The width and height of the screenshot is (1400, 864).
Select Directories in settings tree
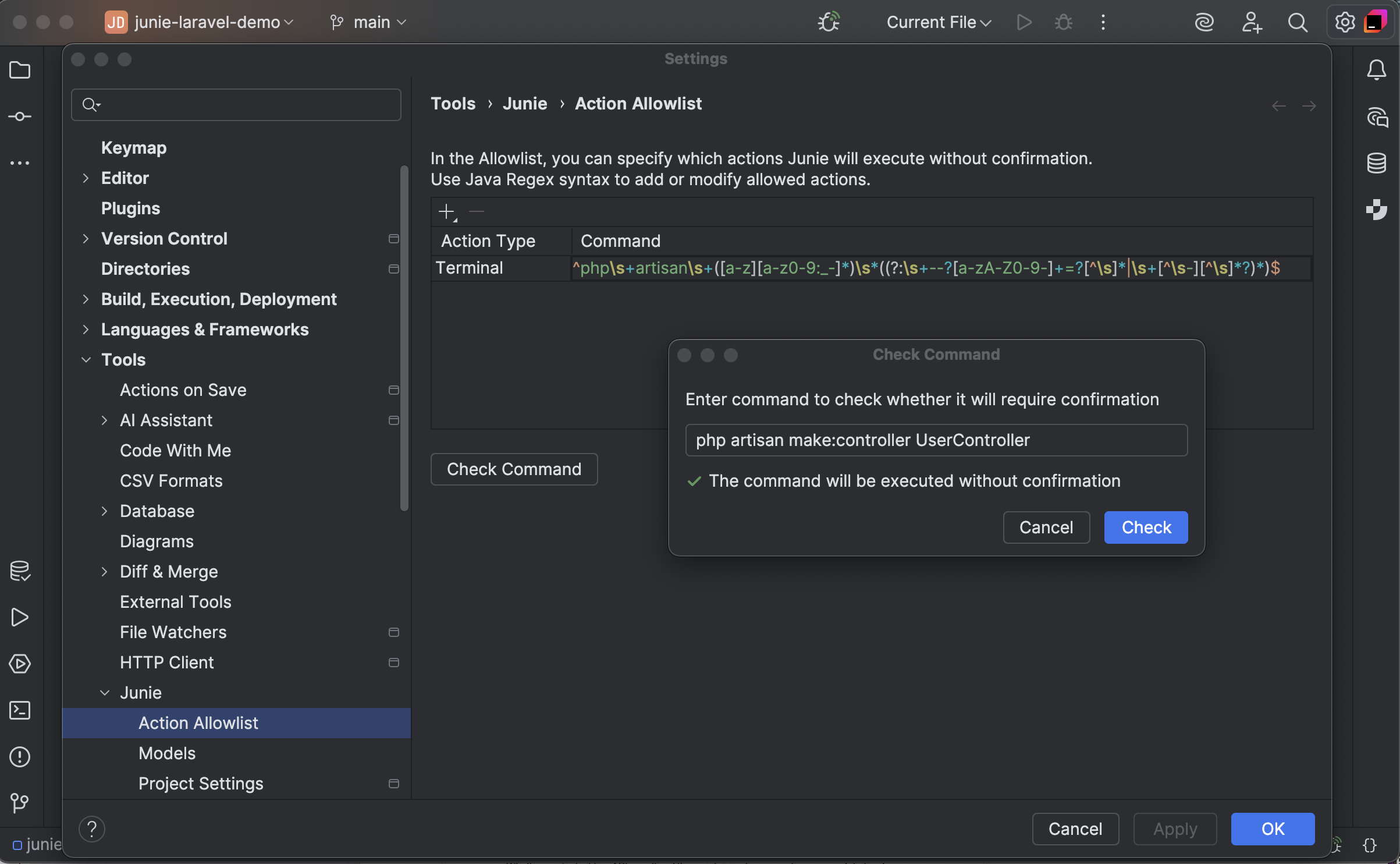(x=145, y=269)
